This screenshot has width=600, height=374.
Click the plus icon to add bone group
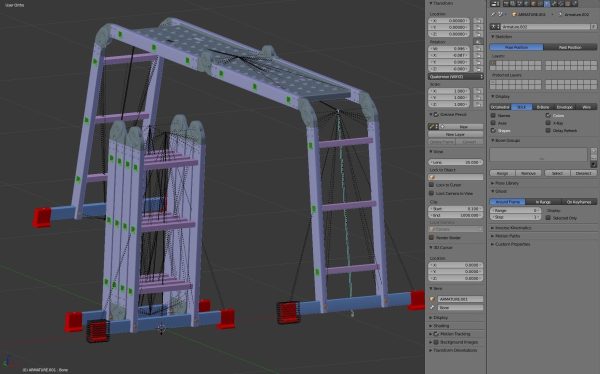coord(593,151)
